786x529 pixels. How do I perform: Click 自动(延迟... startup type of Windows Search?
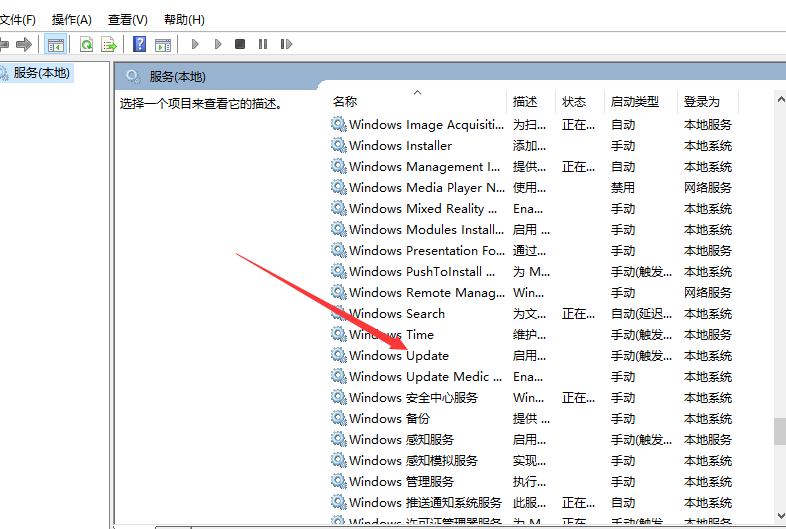(641, 314)
